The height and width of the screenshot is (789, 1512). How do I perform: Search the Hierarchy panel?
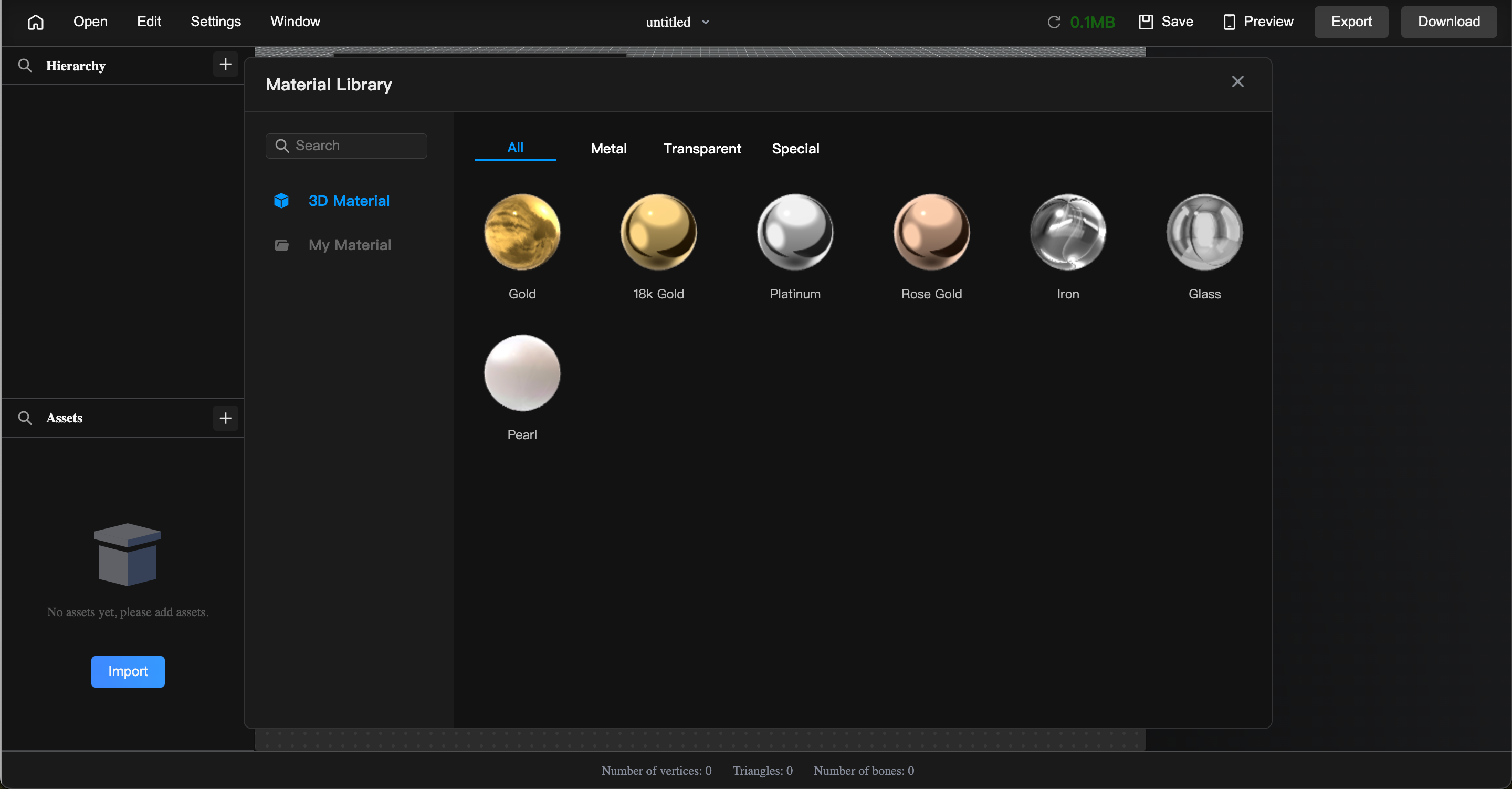tap(25, 65)
